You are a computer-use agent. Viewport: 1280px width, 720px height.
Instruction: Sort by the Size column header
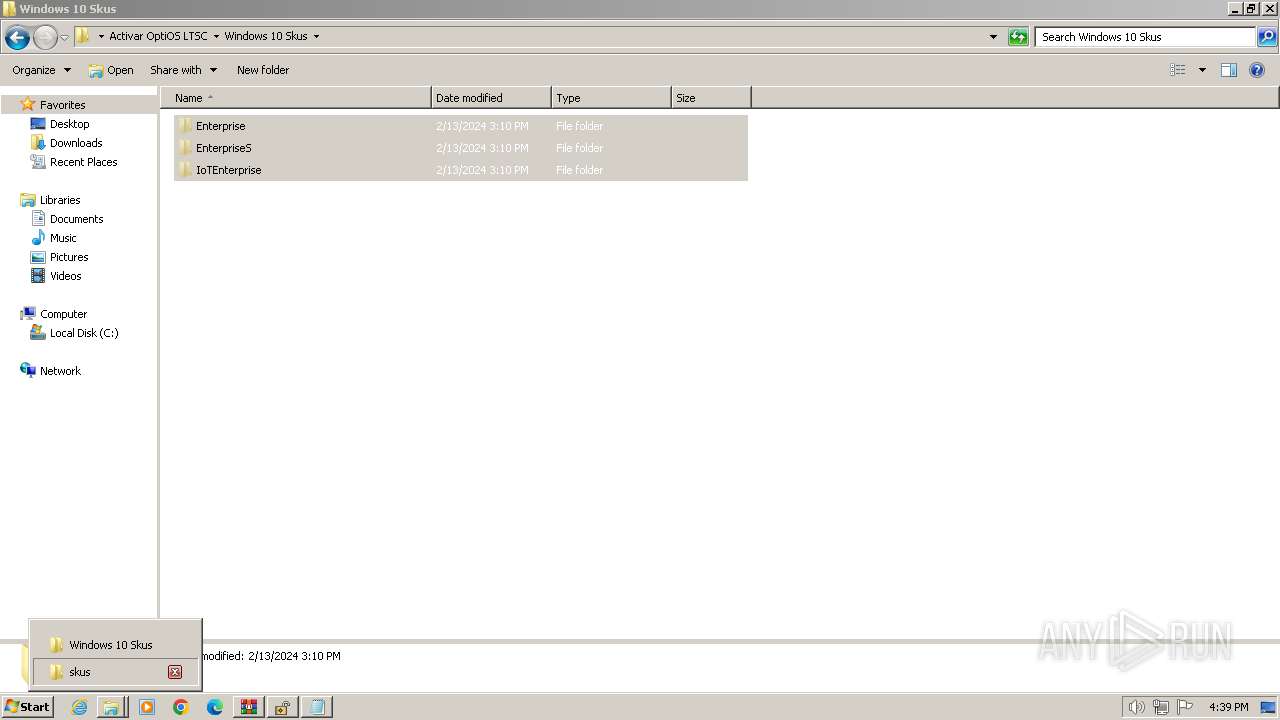click(711, 98)
